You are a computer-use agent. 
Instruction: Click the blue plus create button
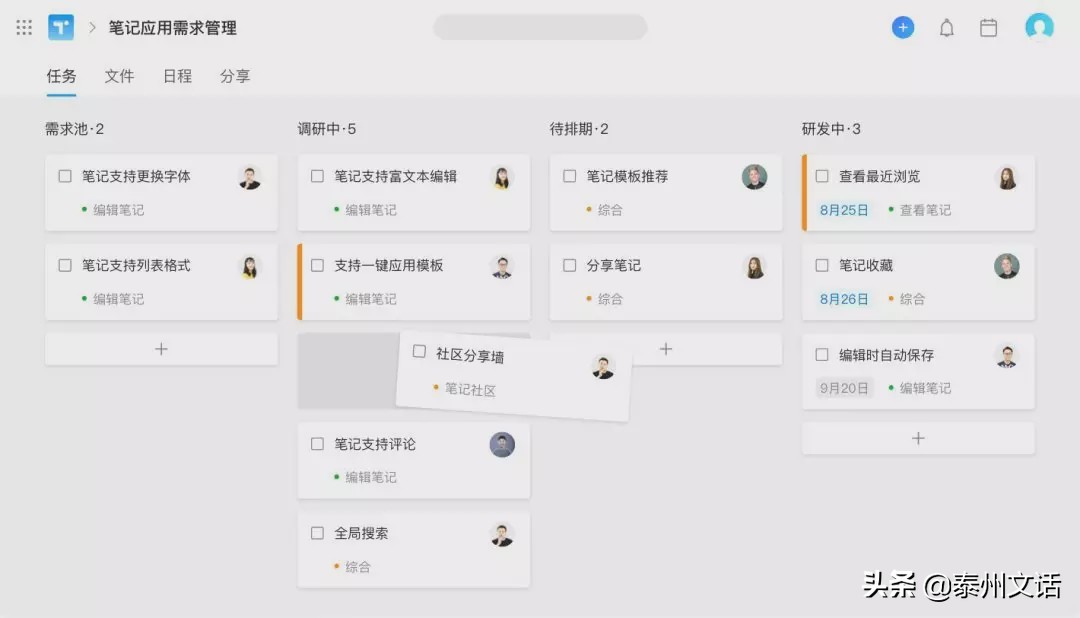pos(903,27)
